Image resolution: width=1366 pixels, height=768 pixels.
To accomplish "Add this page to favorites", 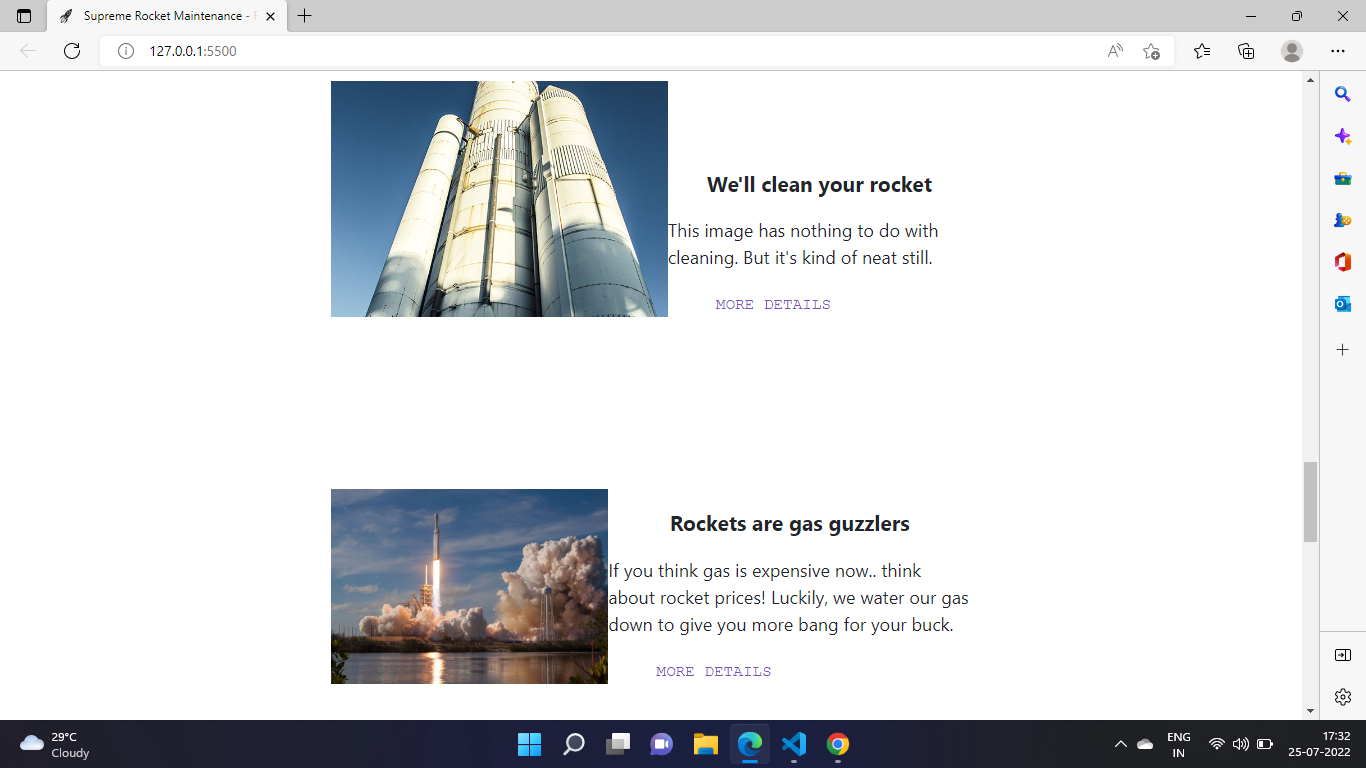I will 1150,50.
